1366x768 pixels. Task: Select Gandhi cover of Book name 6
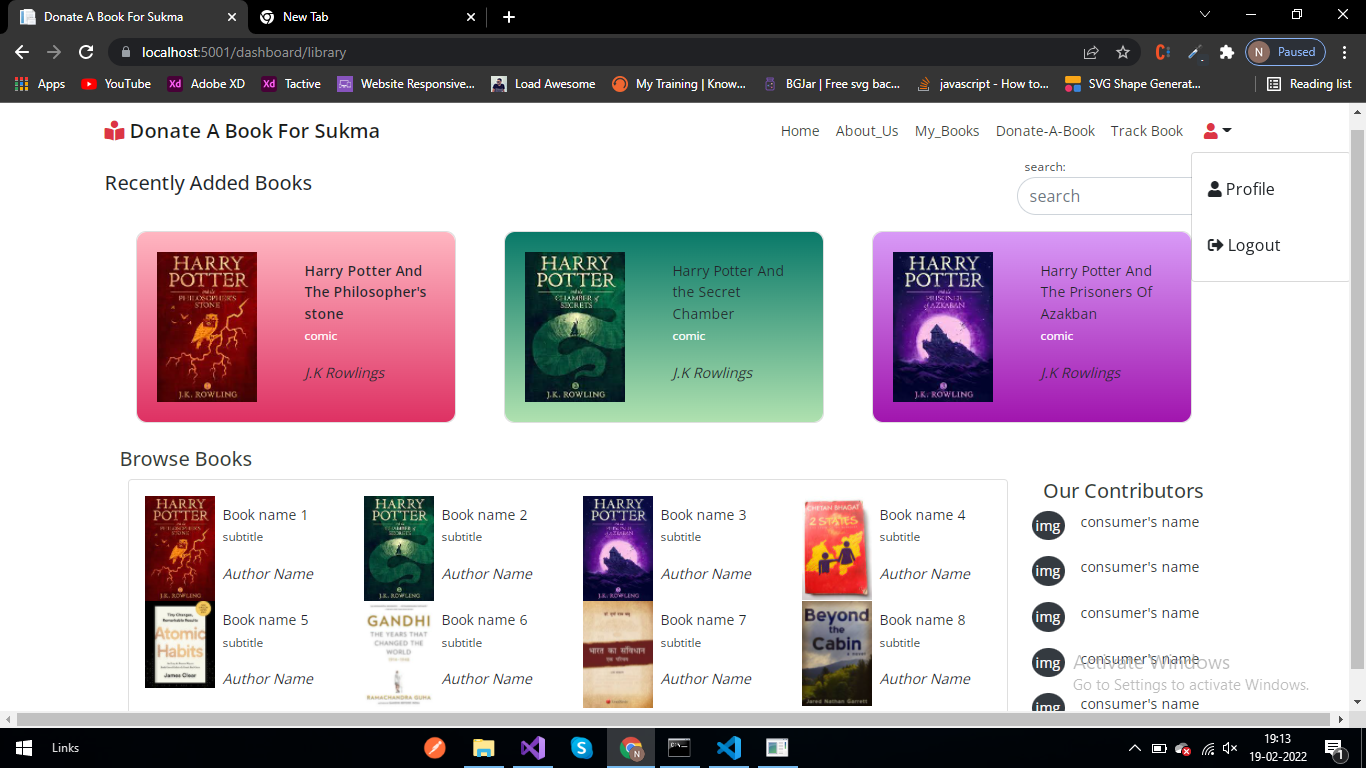(x=399, y=654)
